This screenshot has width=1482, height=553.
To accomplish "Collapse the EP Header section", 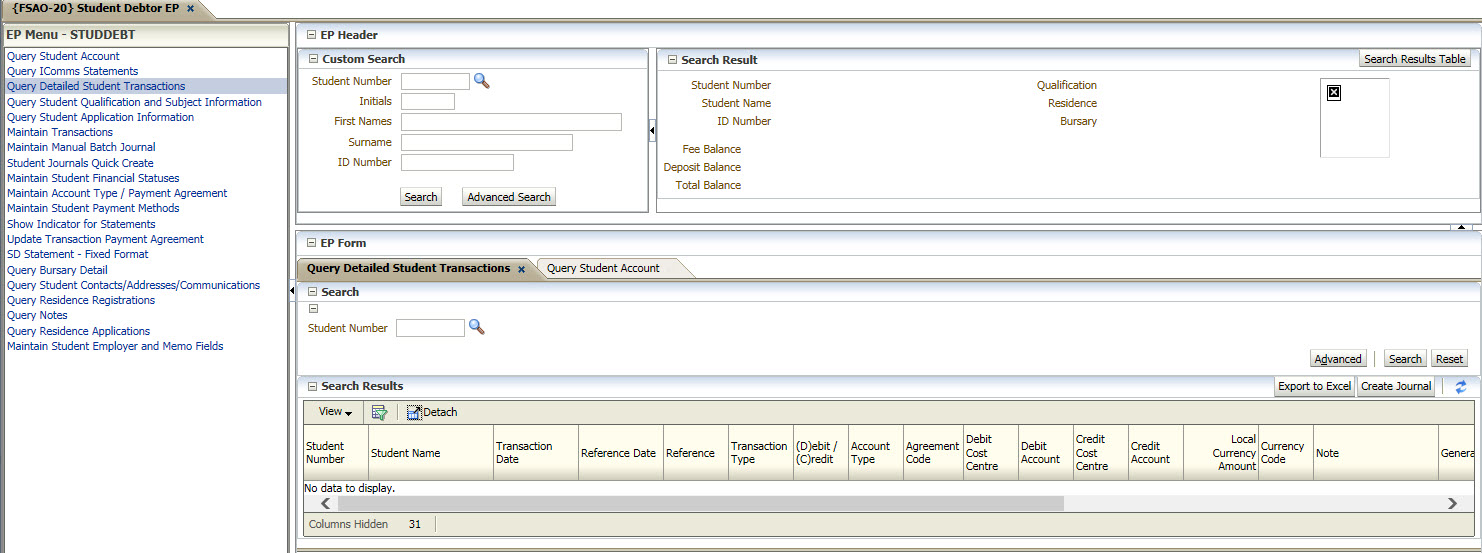I will coord(311,35).
